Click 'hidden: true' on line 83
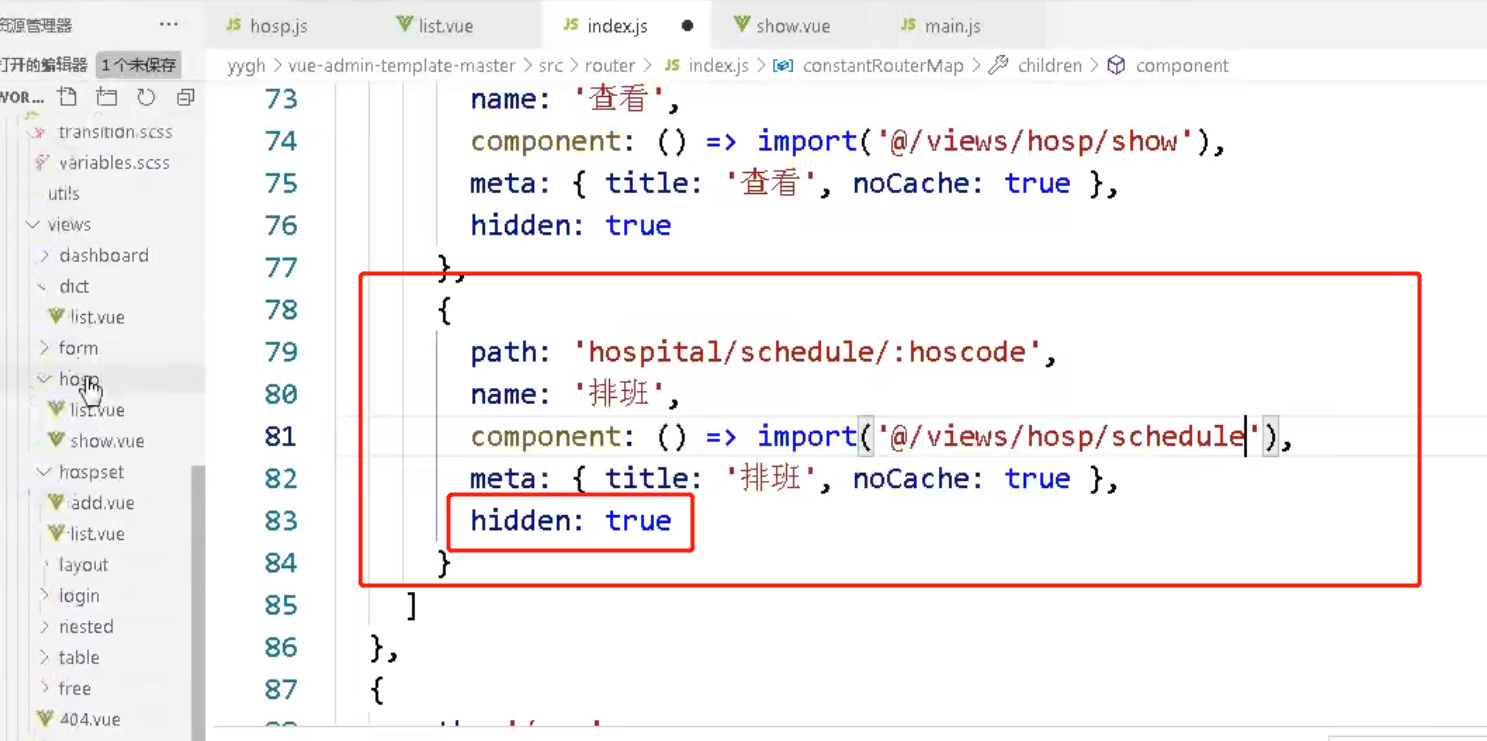1487x741 pixels. point(570,521)
